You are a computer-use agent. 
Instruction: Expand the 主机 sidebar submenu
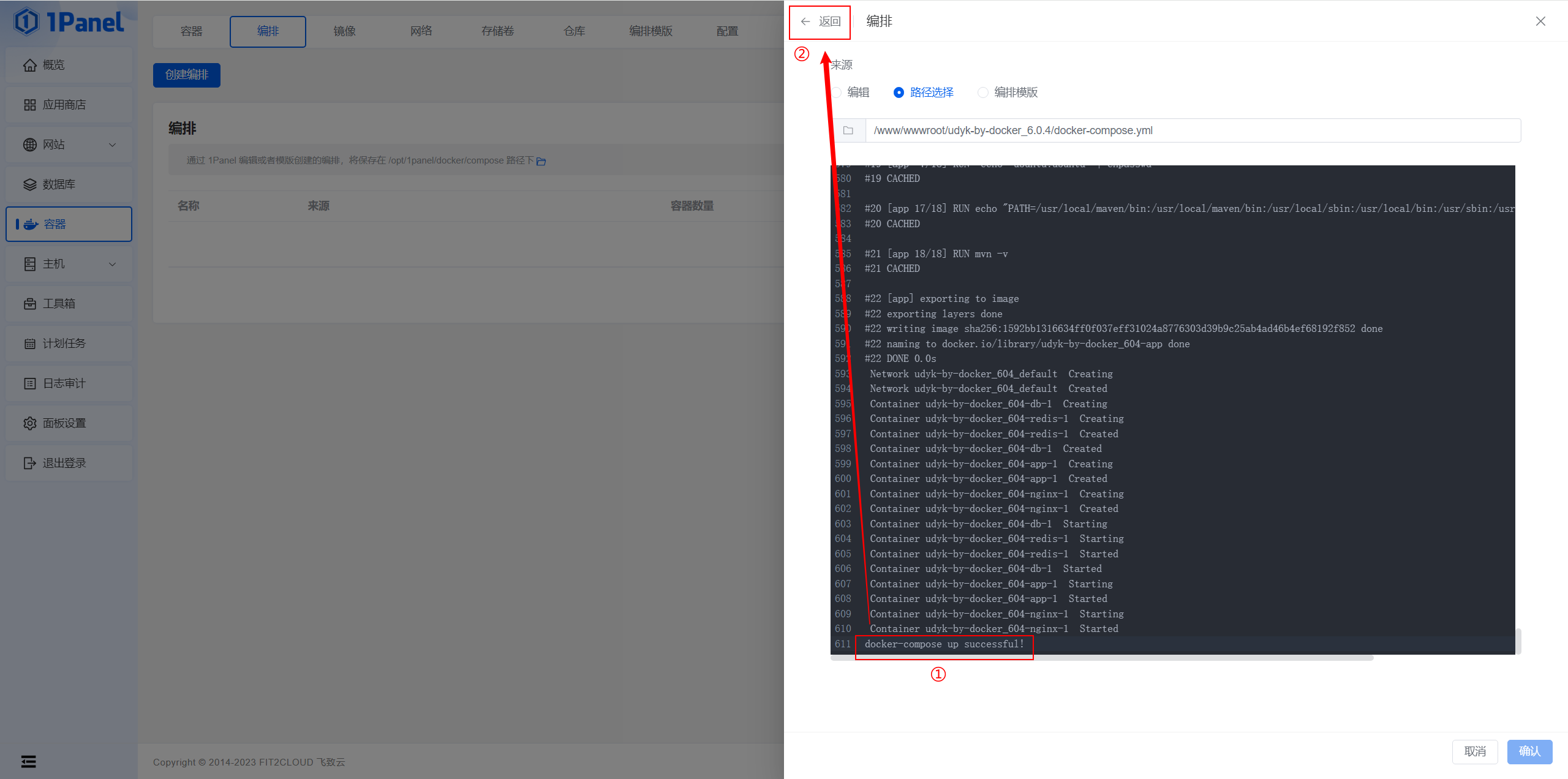tap(112, 264)
